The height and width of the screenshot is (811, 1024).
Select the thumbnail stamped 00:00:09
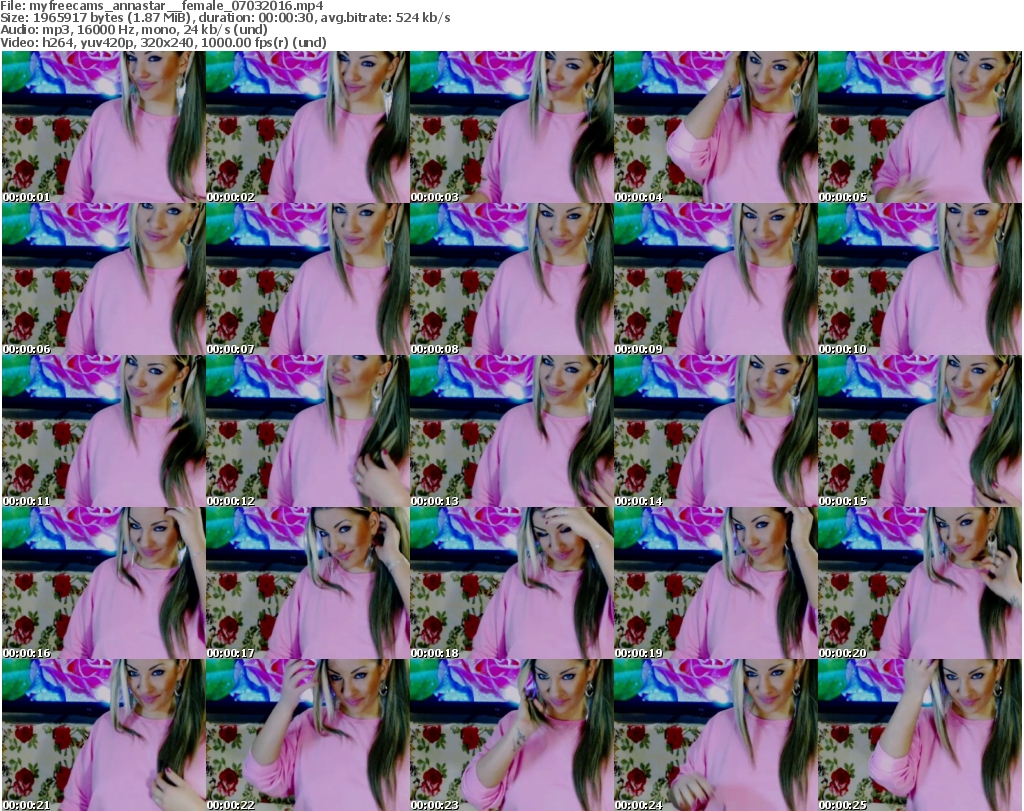click(716, 279)
